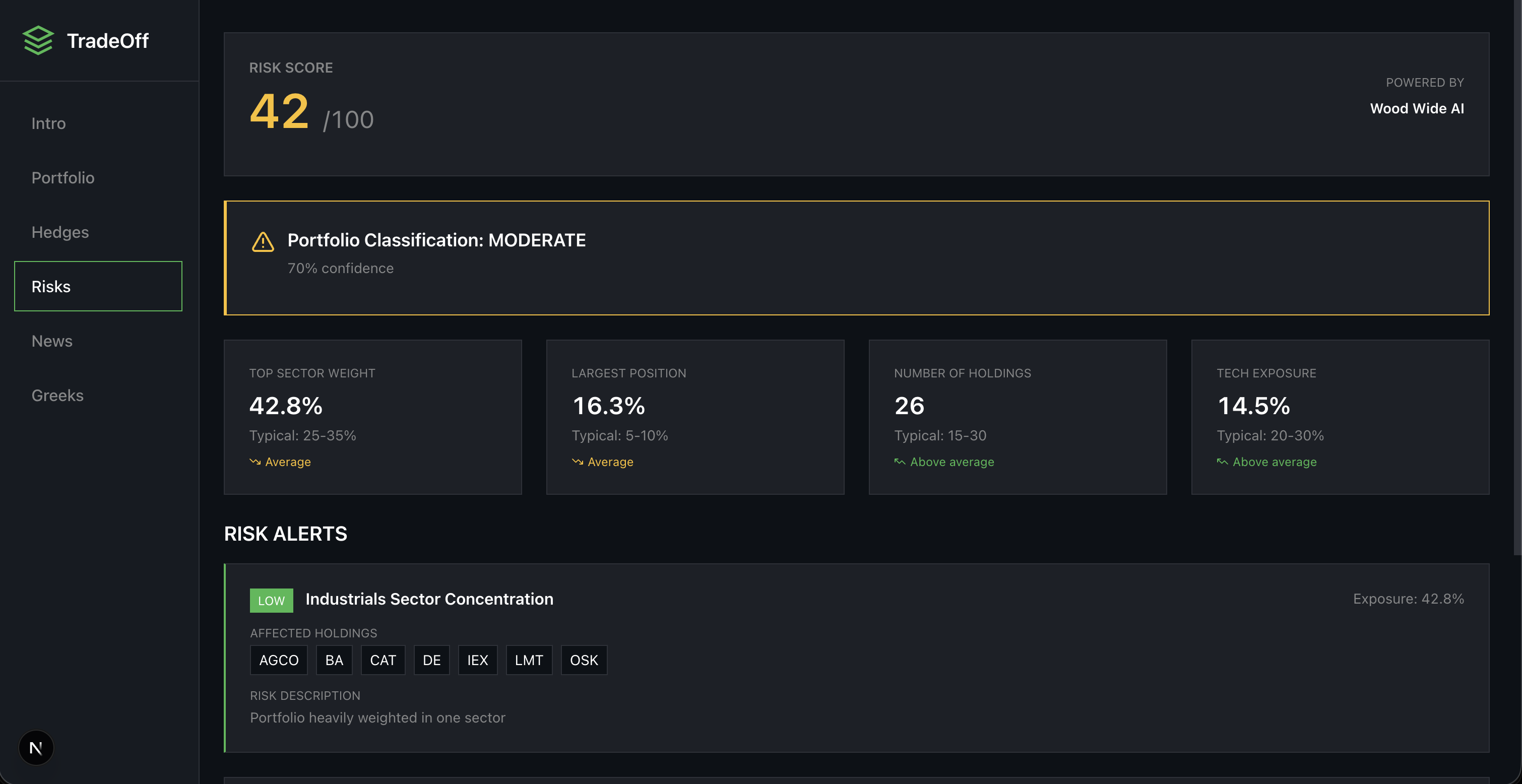The image size is (1522, 784).
Task: Click the LMT holding tag
Action: click(x=529, y=660)
